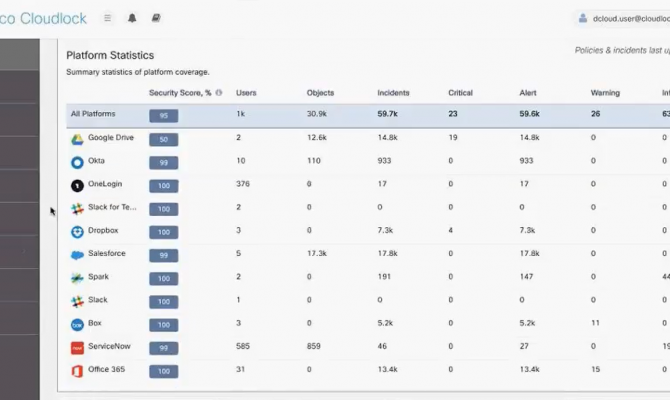Click the hamburger menu icon
670x400 pixels.
[x=108, y=18]
